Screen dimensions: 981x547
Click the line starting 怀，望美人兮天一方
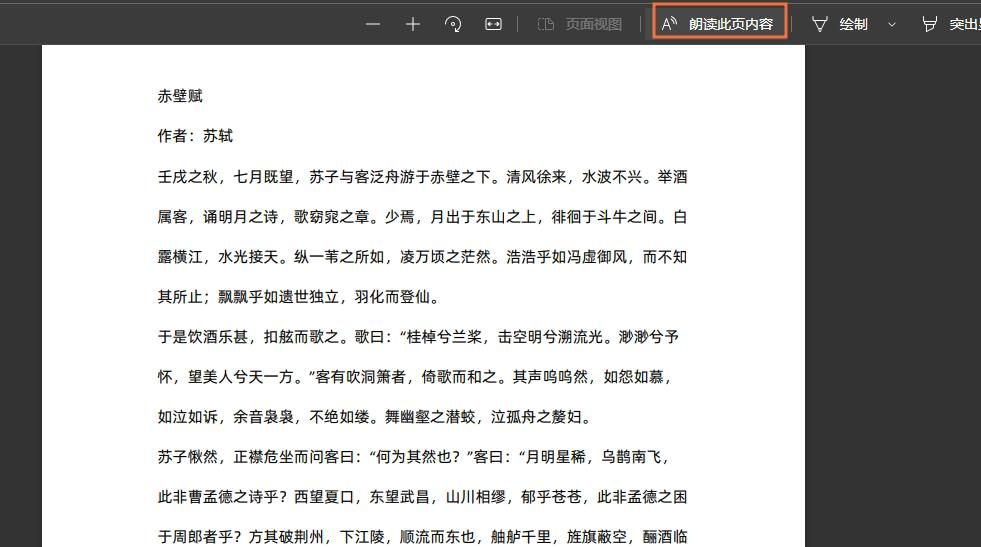pos(414,377)
